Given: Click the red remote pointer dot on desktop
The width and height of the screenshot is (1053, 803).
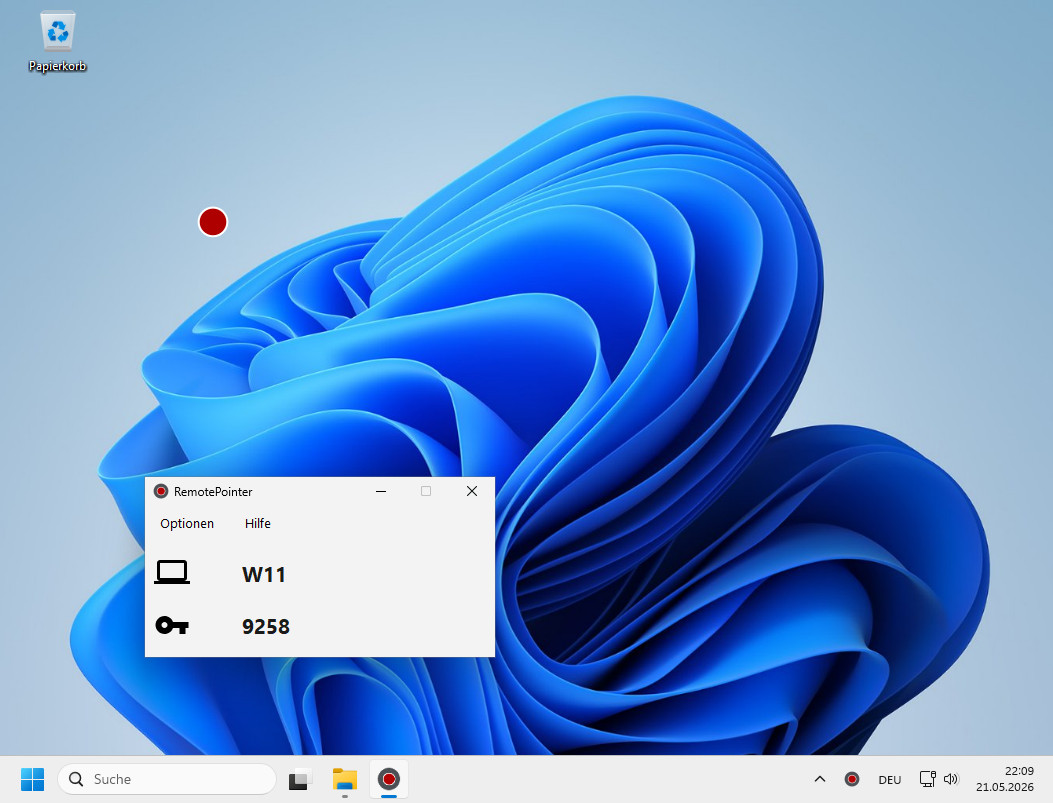Looking at the screenshot, I should click(213, 222).
